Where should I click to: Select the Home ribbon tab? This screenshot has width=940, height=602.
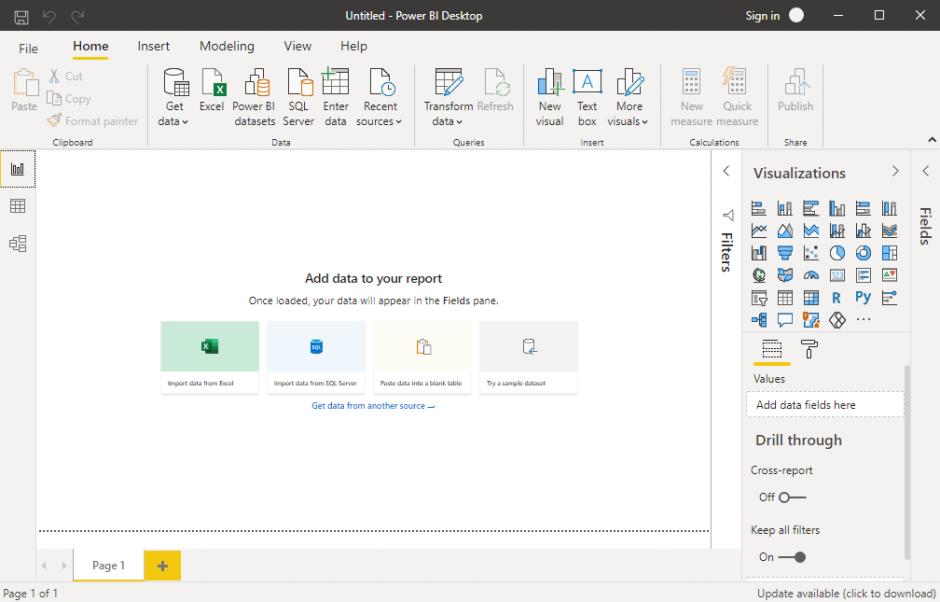tap(91, 46)
